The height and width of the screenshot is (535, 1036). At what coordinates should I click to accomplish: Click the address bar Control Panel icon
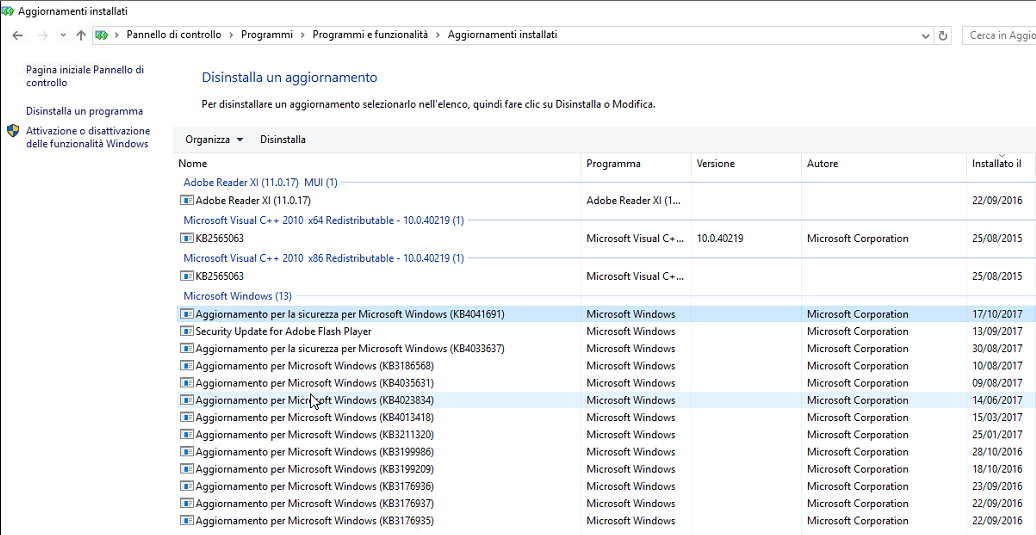[102, 36]
